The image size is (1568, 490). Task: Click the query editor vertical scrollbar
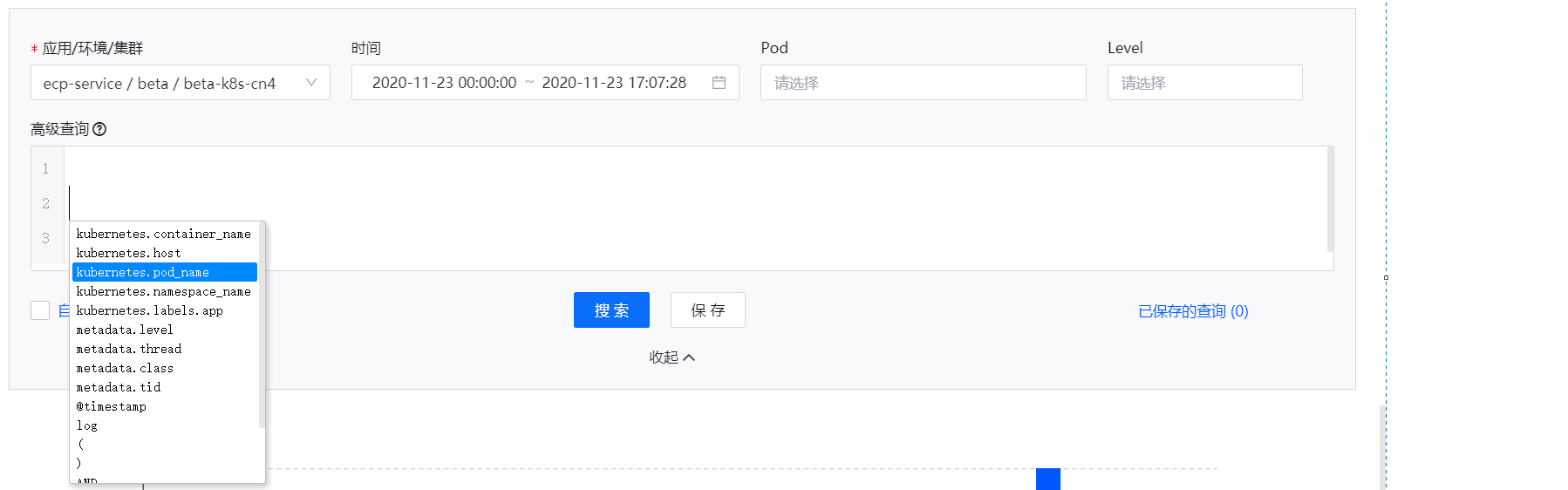[x=1329, y=201]
